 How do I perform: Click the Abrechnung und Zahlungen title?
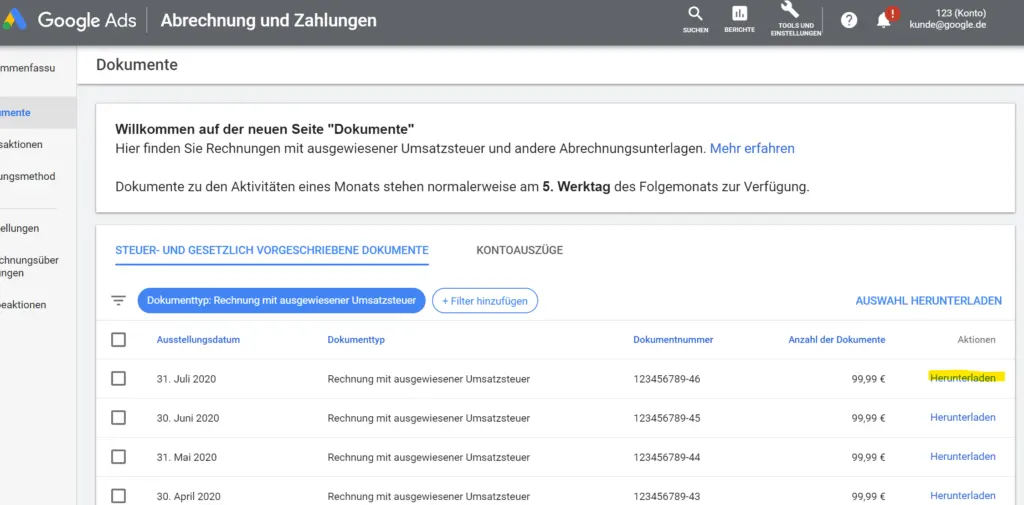tap(268, 21)
